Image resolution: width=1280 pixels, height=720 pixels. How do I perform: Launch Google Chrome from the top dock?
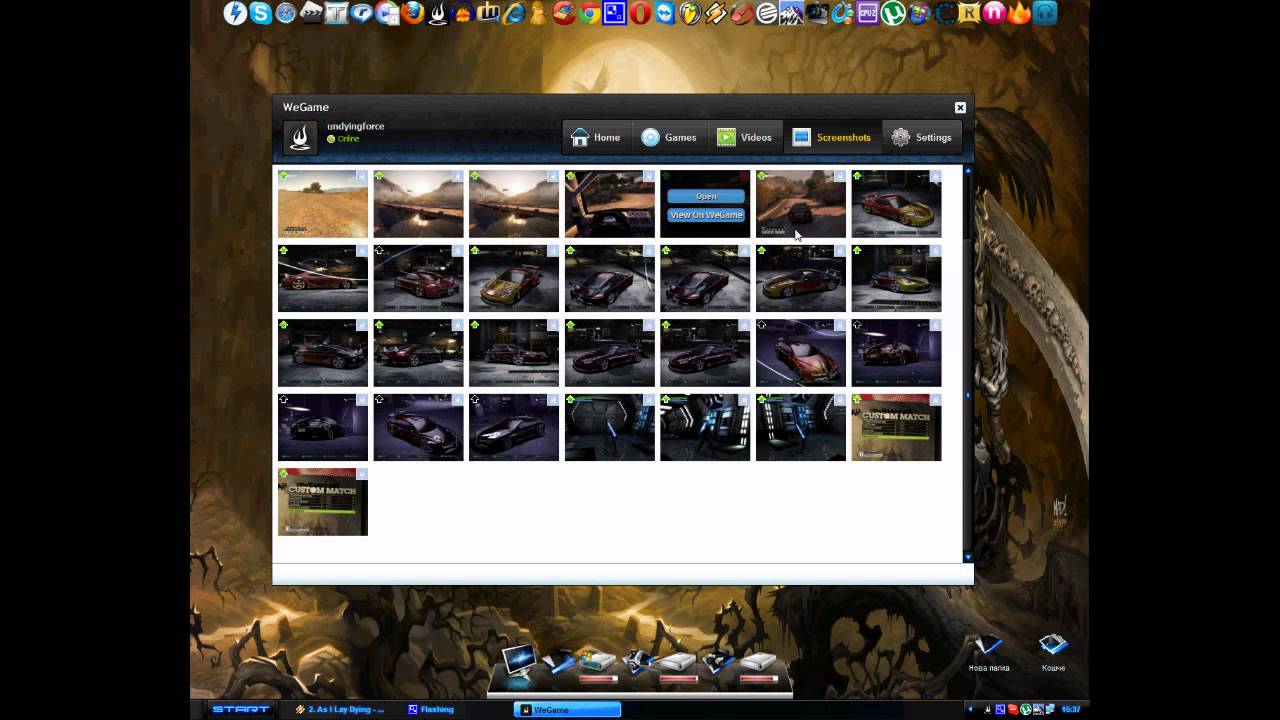coord(589,13)
